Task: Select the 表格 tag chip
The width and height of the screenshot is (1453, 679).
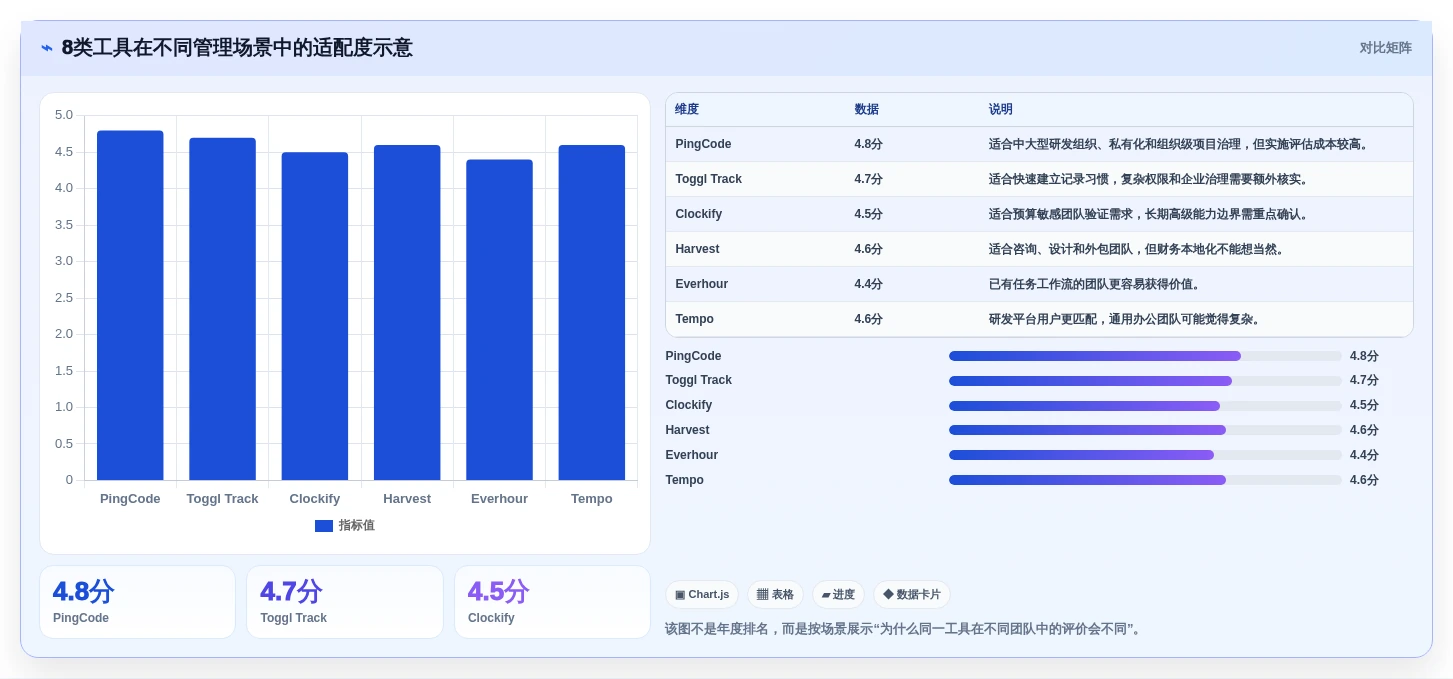Action: 775,595
